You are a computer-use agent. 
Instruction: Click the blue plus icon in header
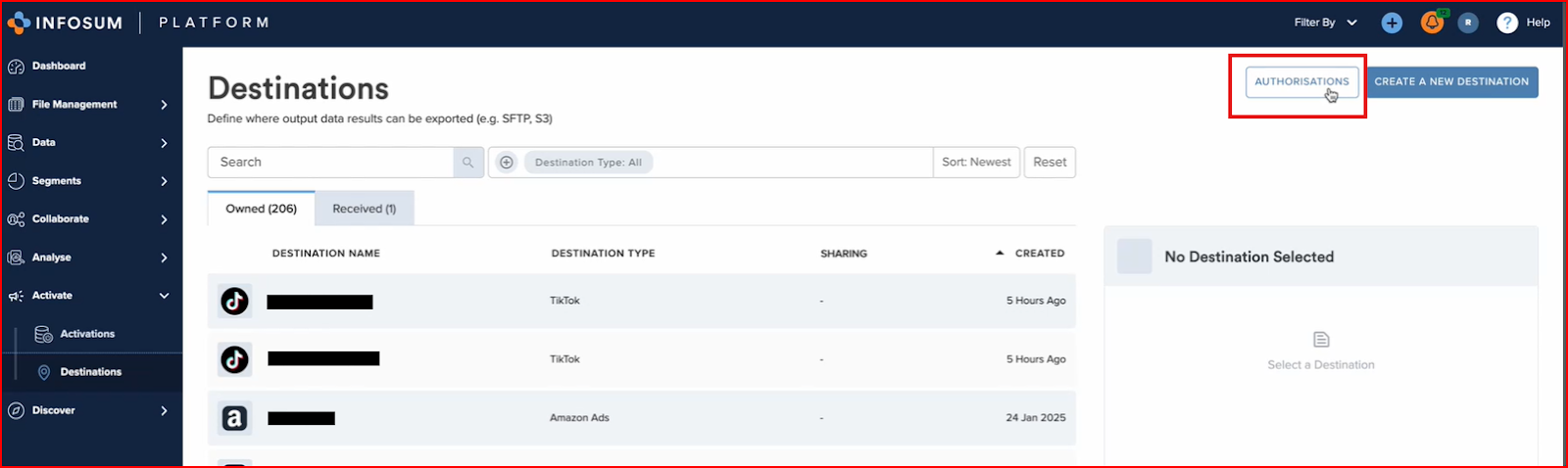[1392, 23]
